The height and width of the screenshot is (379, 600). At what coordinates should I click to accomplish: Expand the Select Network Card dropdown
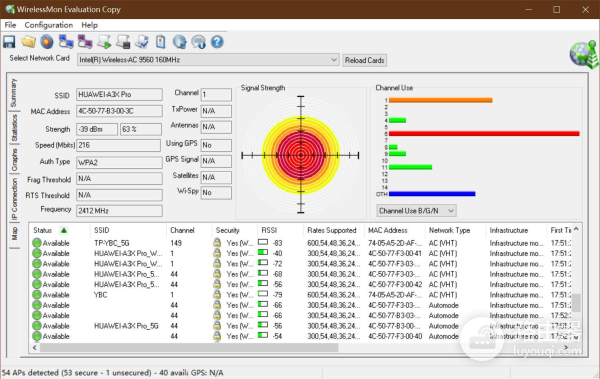point(334,60)
